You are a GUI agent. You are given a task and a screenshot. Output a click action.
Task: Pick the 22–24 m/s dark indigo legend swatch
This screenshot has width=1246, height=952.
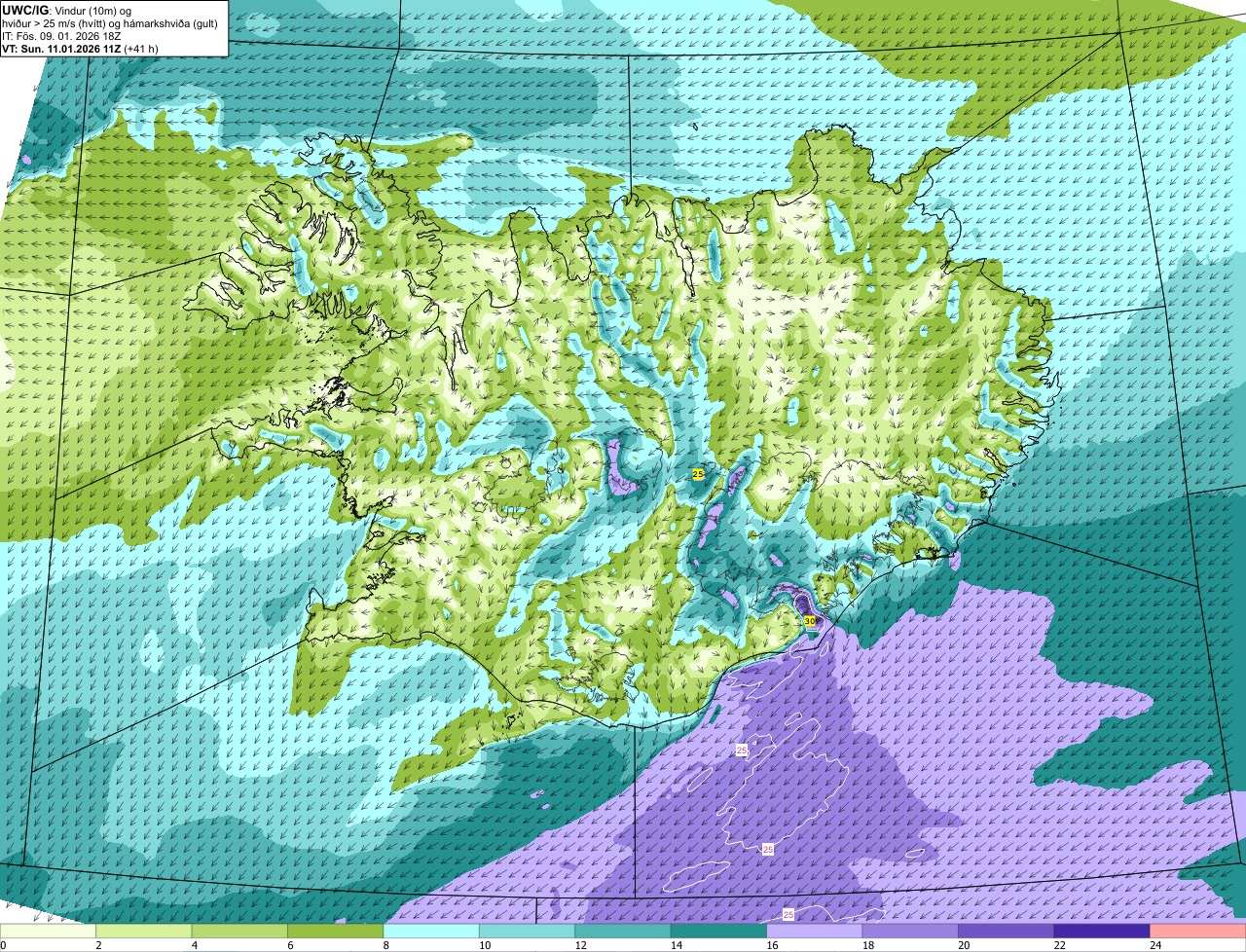(1103, 932)
